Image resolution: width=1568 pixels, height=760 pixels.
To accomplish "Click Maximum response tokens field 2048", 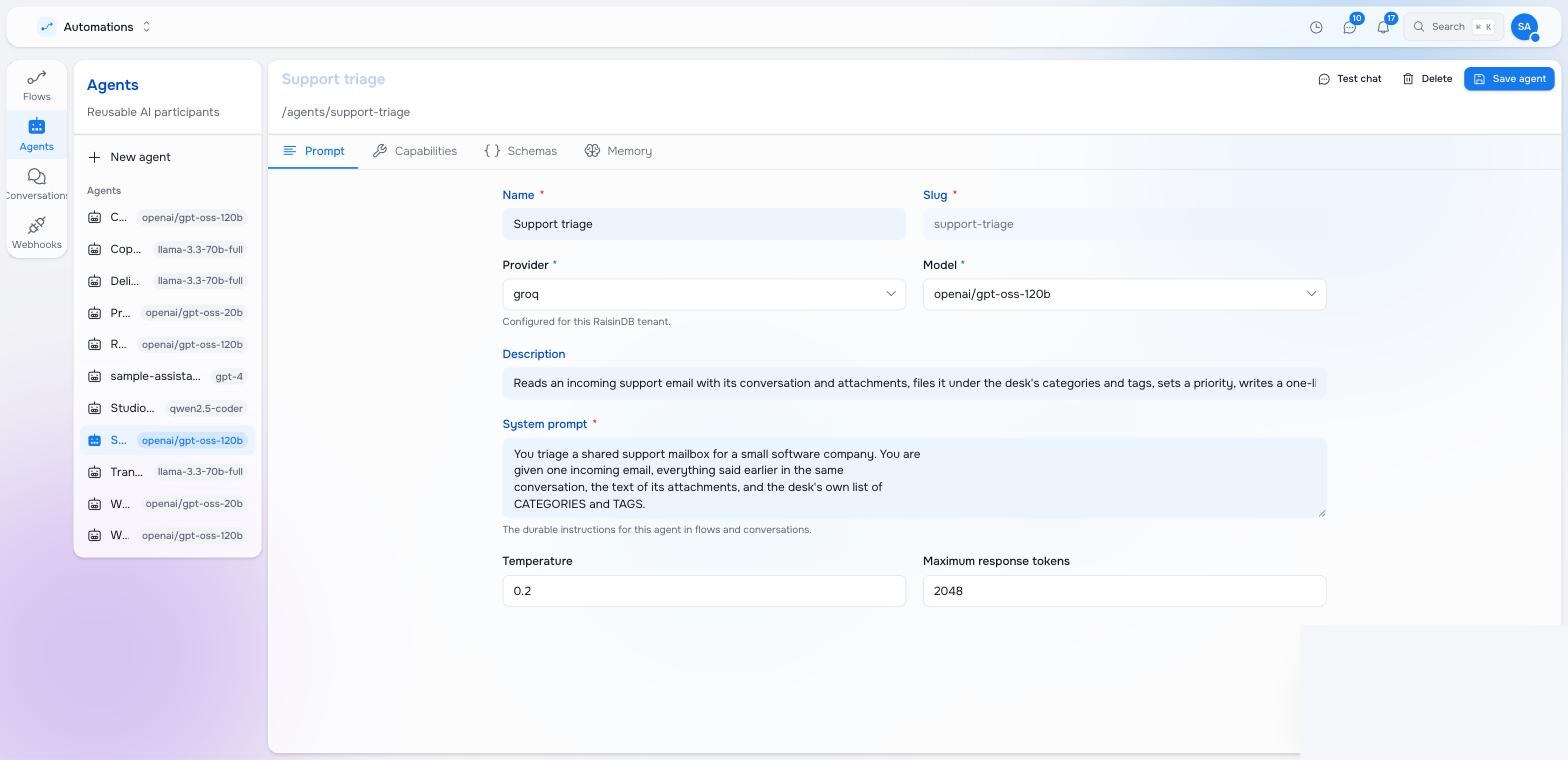I will (x=1124, y=591).
